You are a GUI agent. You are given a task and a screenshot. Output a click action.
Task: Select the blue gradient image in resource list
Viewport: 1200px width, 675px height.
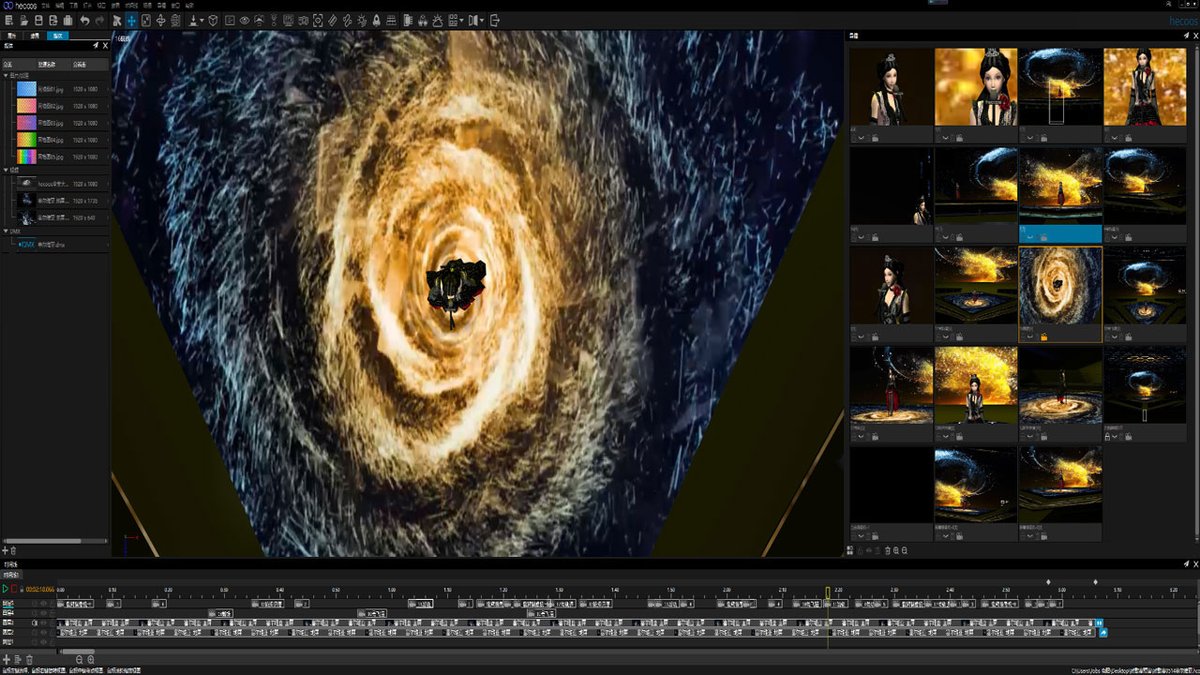click(x=27, y=89)
